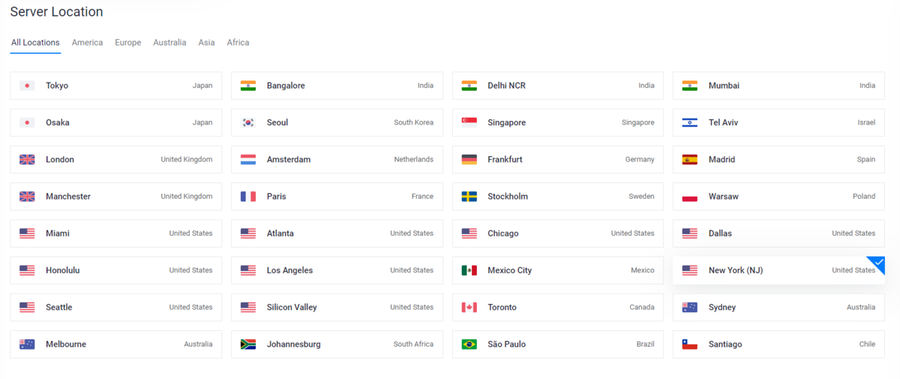Click the Brazil flag next to São Paulo
The height and width of the screenshot is (379, 900).
click(469, 344)
